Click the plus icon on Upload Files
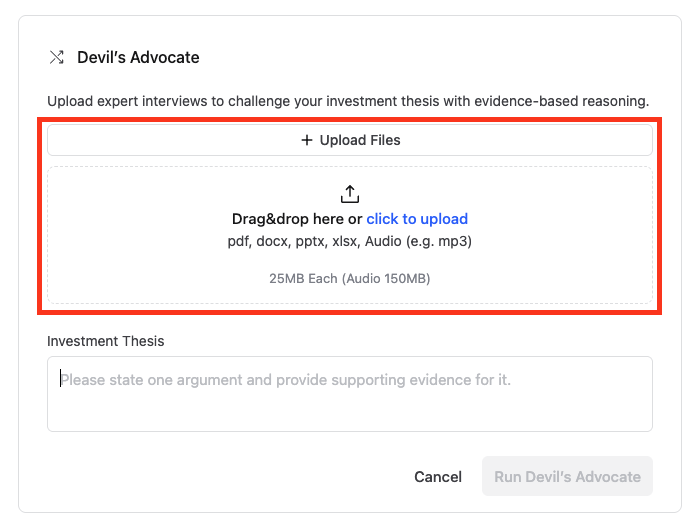The height and width of the screenshot is (531, 696). point(307,140)
